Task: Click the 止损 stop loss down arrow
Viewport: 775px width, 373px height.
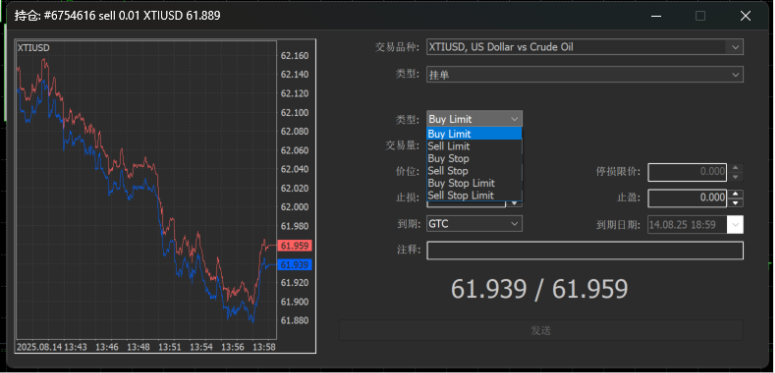Action: (515, 203)
